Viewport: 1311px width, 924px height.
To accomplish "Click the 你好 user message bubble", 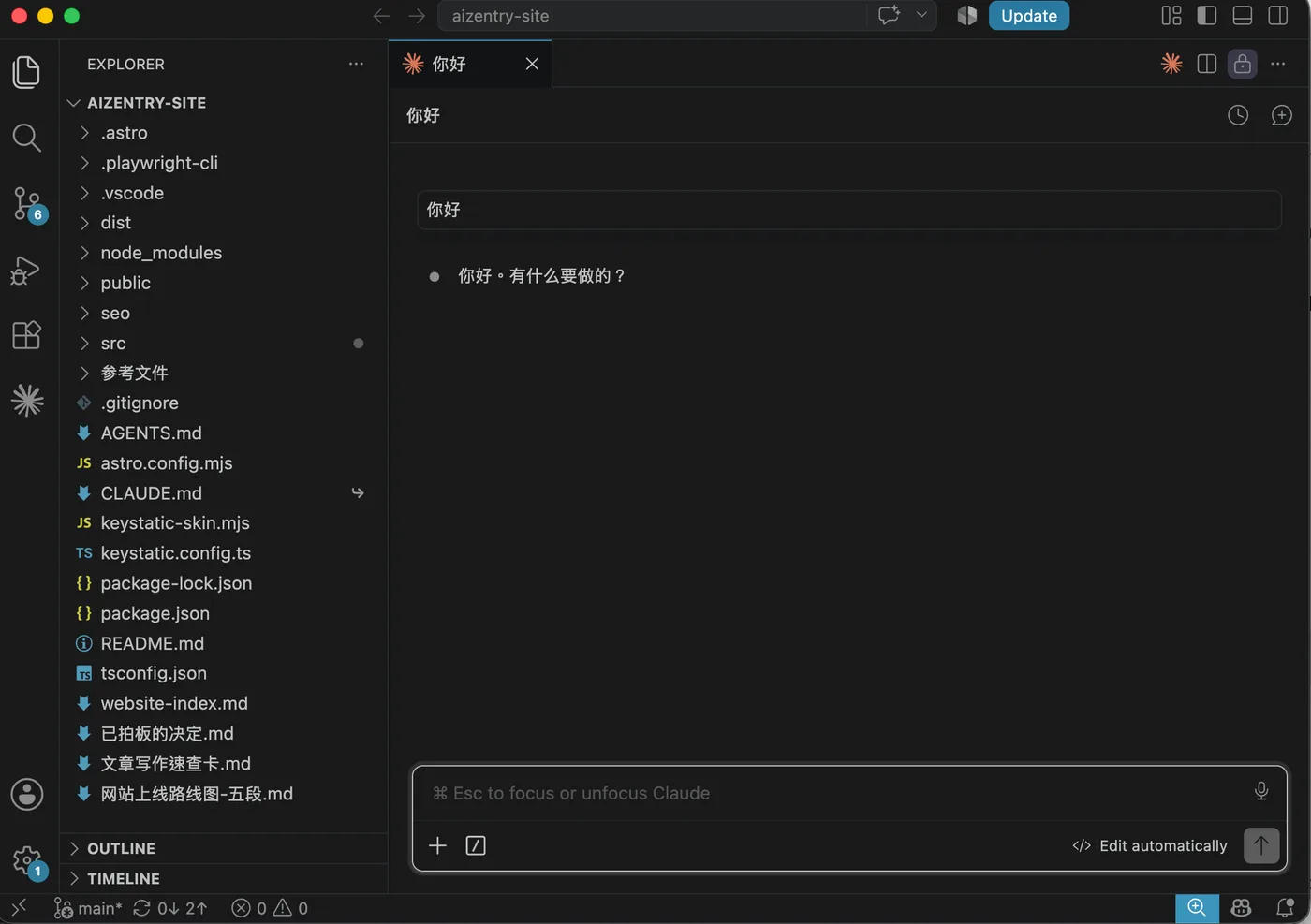I will click(848, 210).
